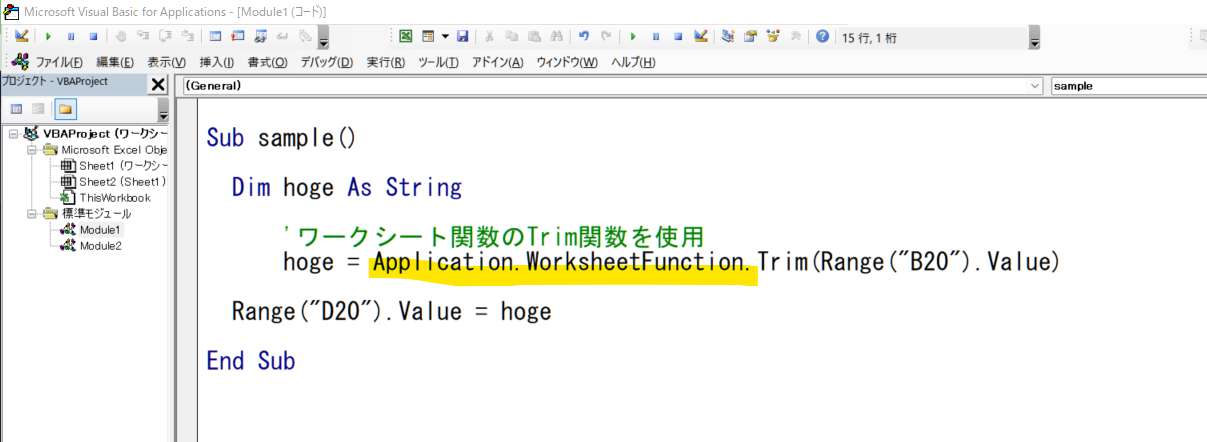Open the ツール(T) menu
This screenshot has height=442, width=1207.
(437, 62)
